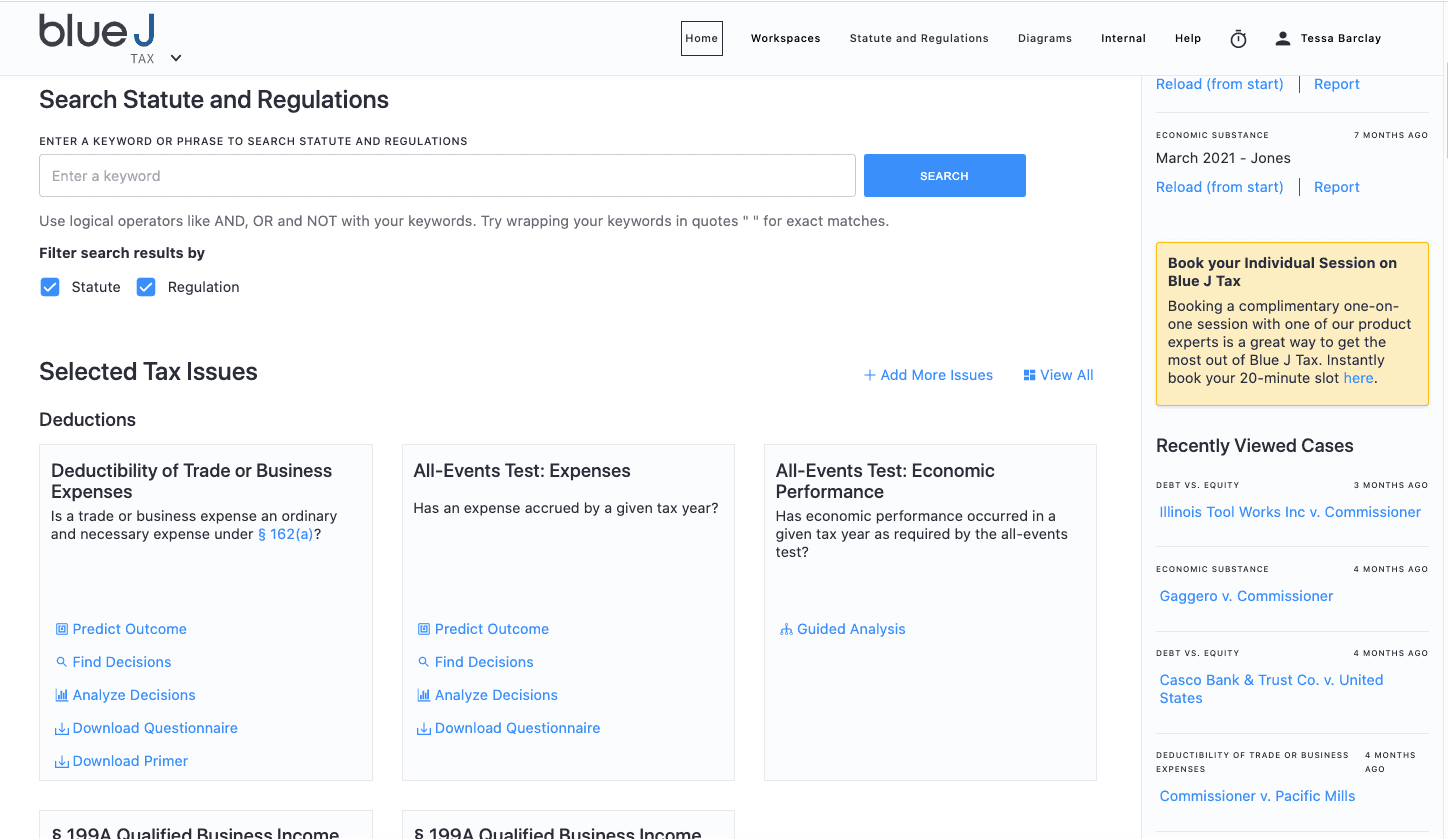The image size is (1448, 839).
Task: Click the All-Events Test: Economic Performance heading
Action: 885,481
